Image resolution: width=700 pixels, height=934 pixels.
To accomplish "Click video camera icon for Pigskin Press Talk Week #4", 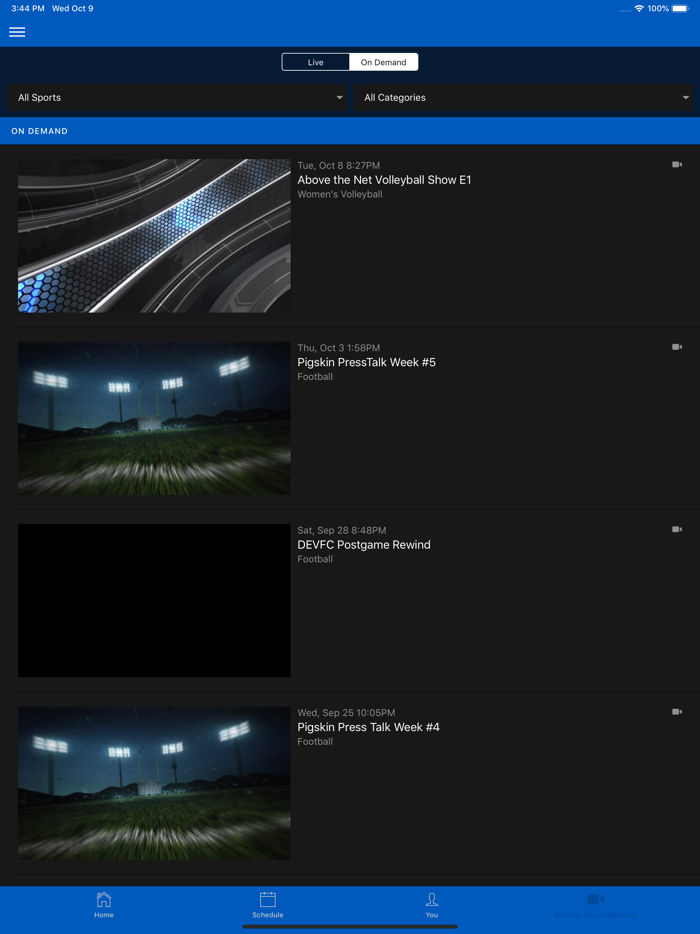I will [x=677, y=711].
